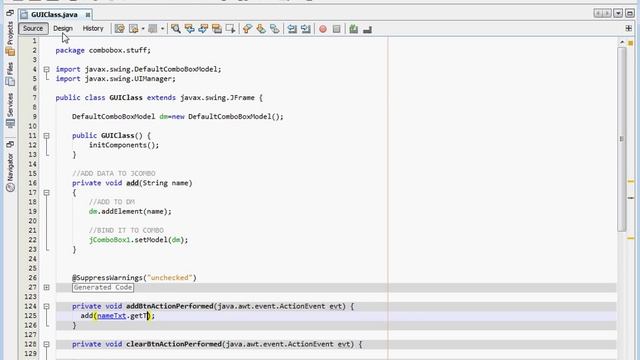Jump to the Last Edit location icon
The width and height of the screenshot is (640, 360).
click(x=120, y=29)
